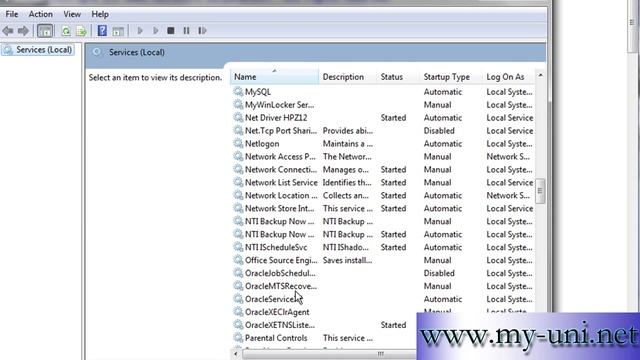Click the Services (Local) header gear icon

pos(97,52)
